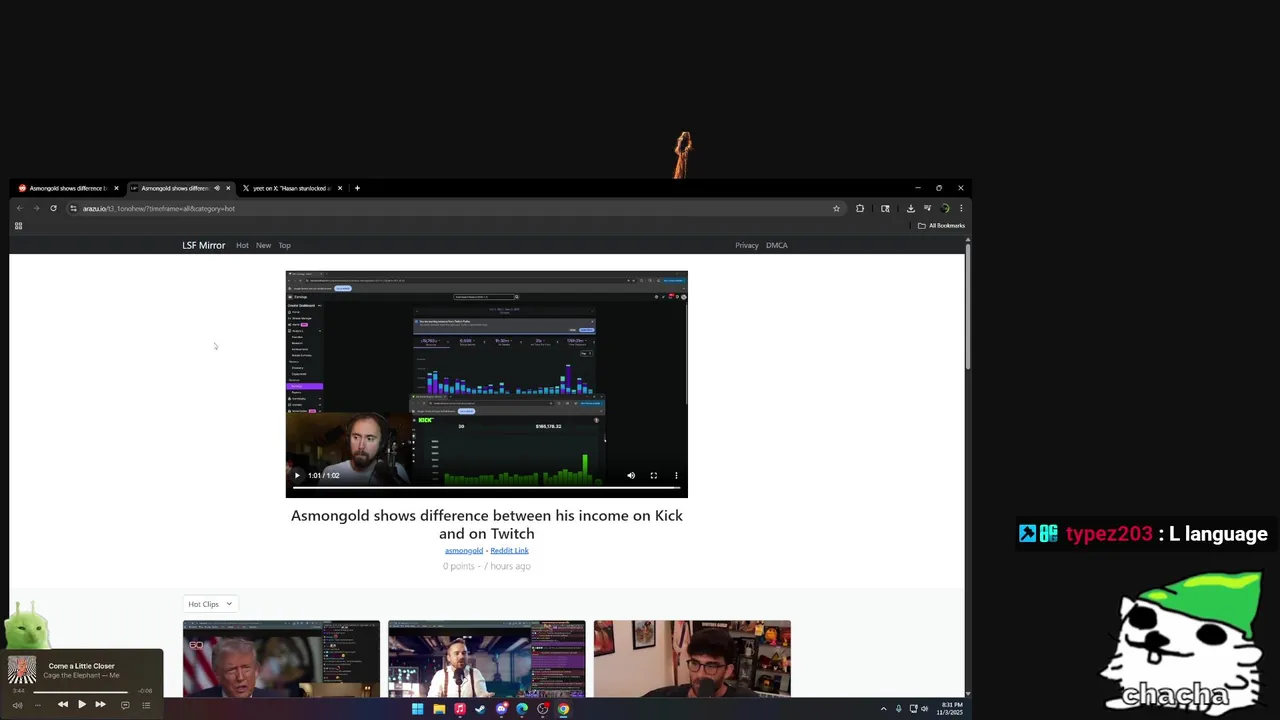Select the Hot nav item
1280x720 pixels.
click(242, 245)
